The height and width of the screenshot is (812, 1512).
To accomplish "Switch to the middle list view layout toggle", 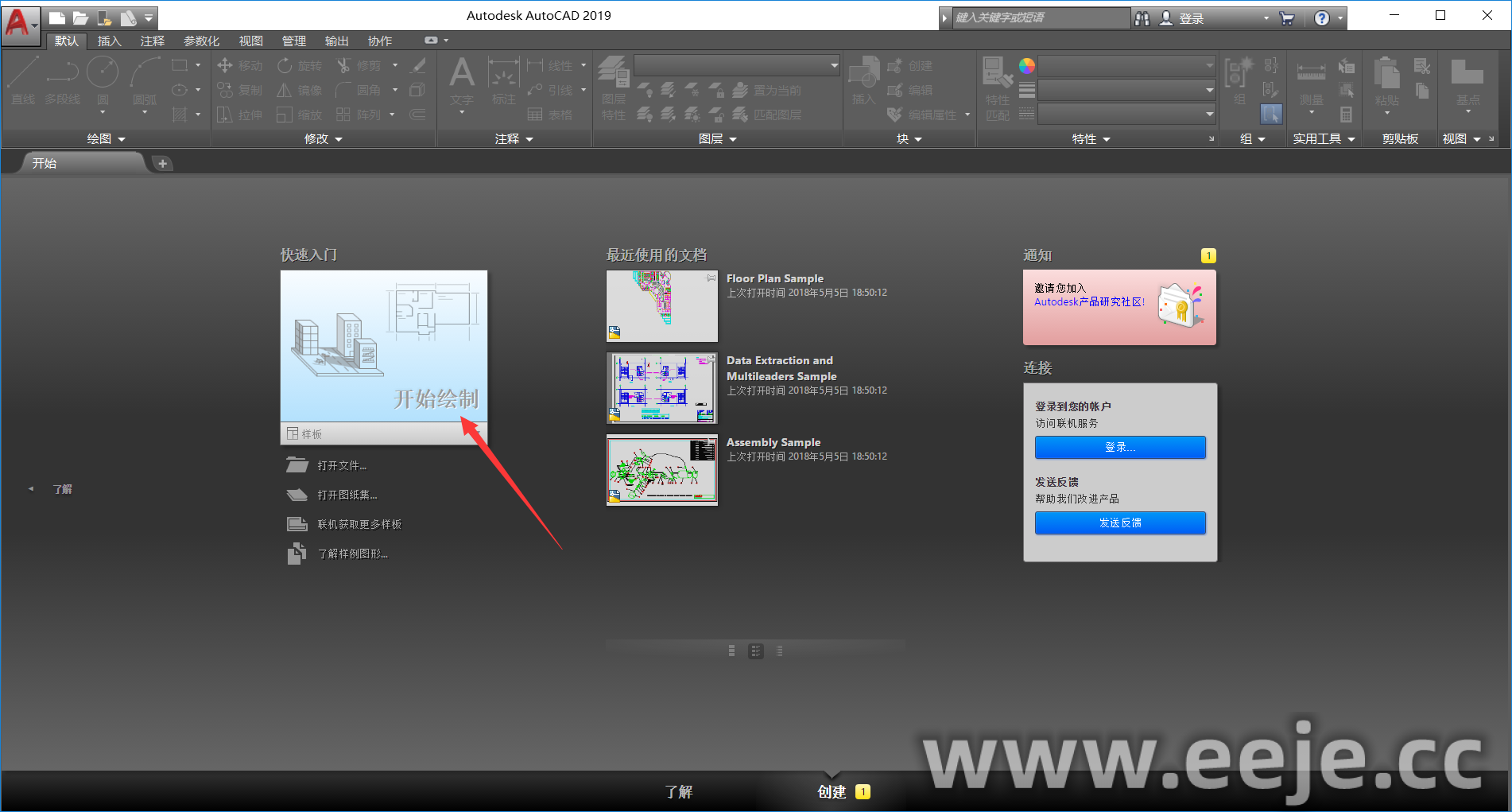I will [x=755, y=651].
